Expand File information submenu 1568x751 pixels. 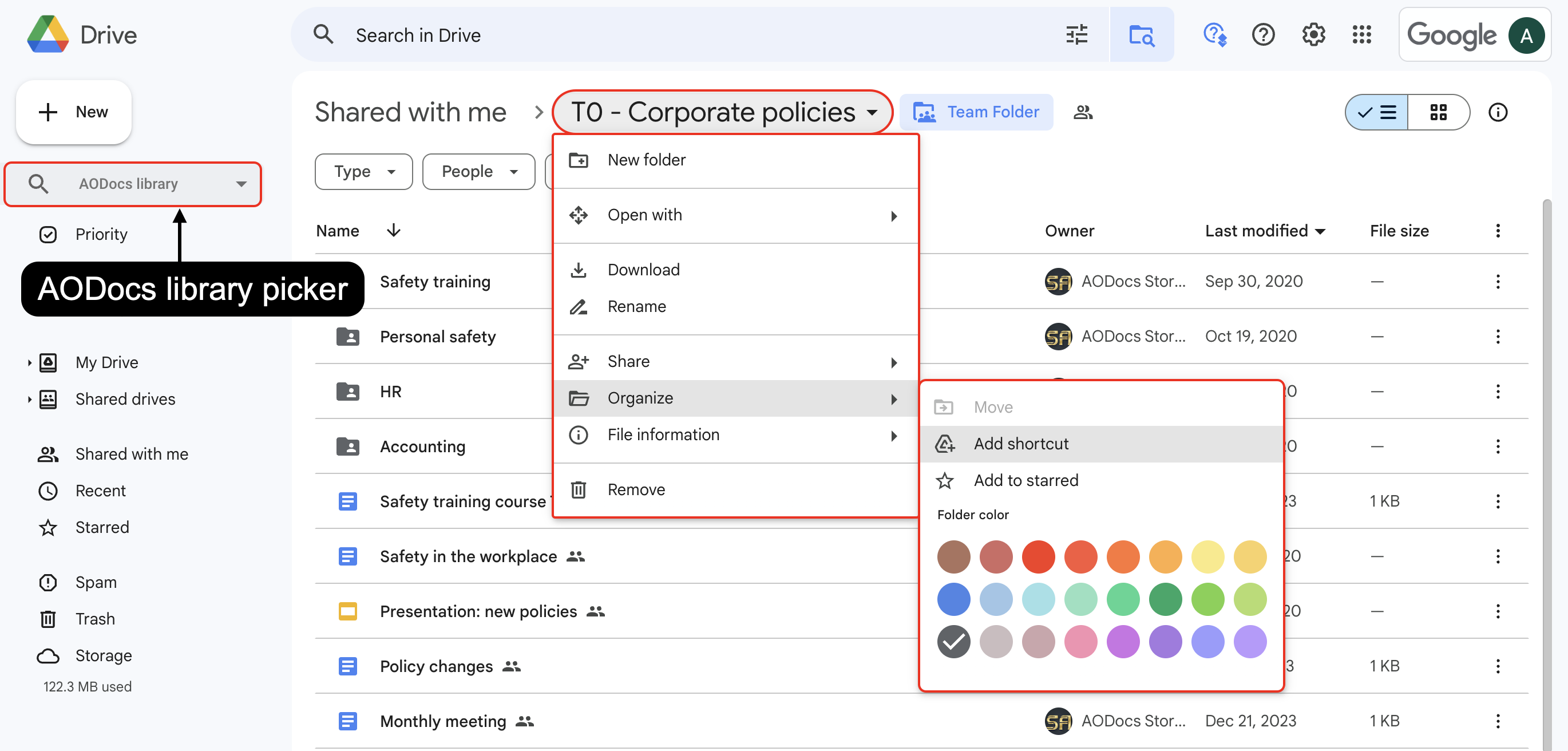coord(735,435)
